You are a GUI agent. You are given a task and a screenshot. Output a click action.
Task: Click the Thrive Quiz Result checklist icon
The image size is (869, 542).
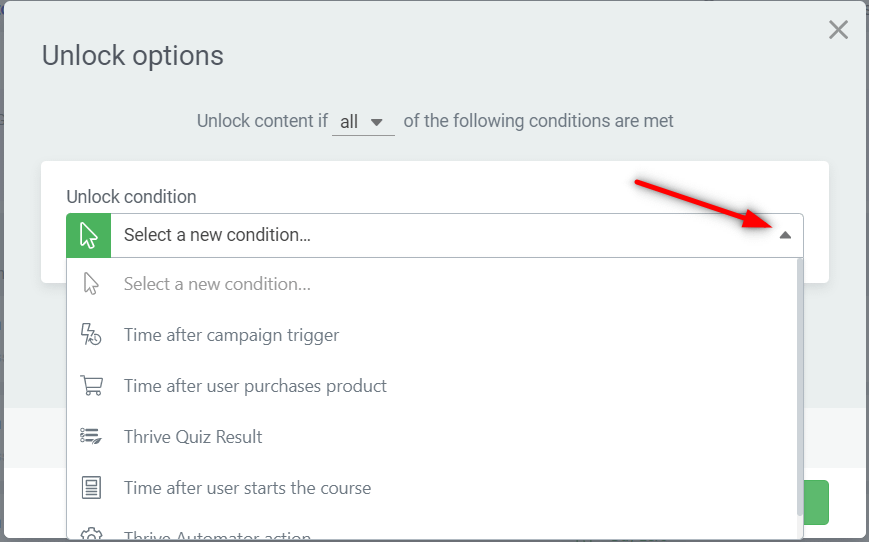pyautogui.click(x=91, y=437)
